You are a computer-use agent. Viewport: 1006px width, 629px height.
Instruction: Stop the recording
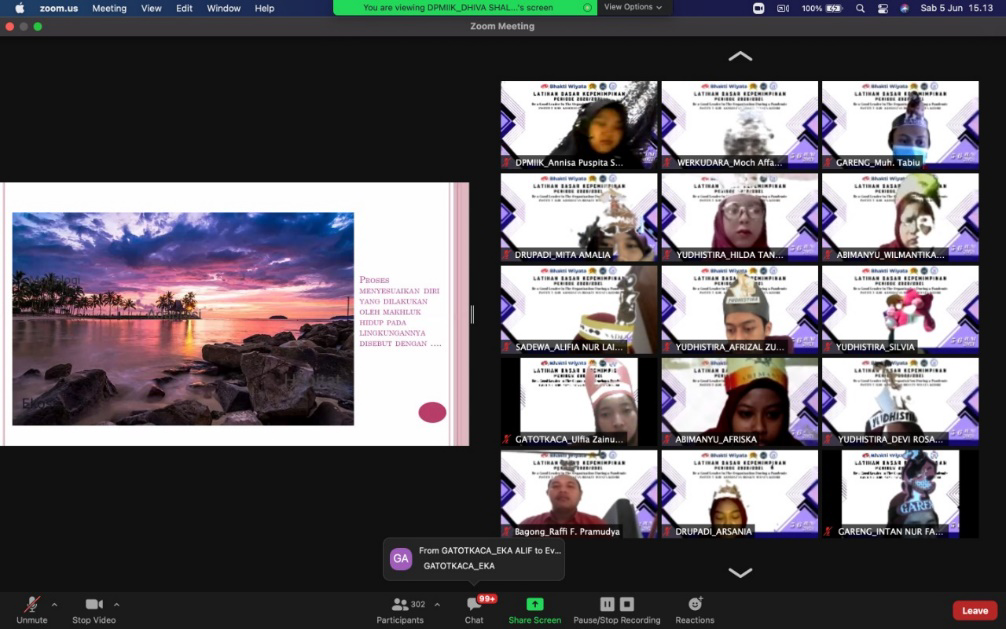click(x=627, y=604)
